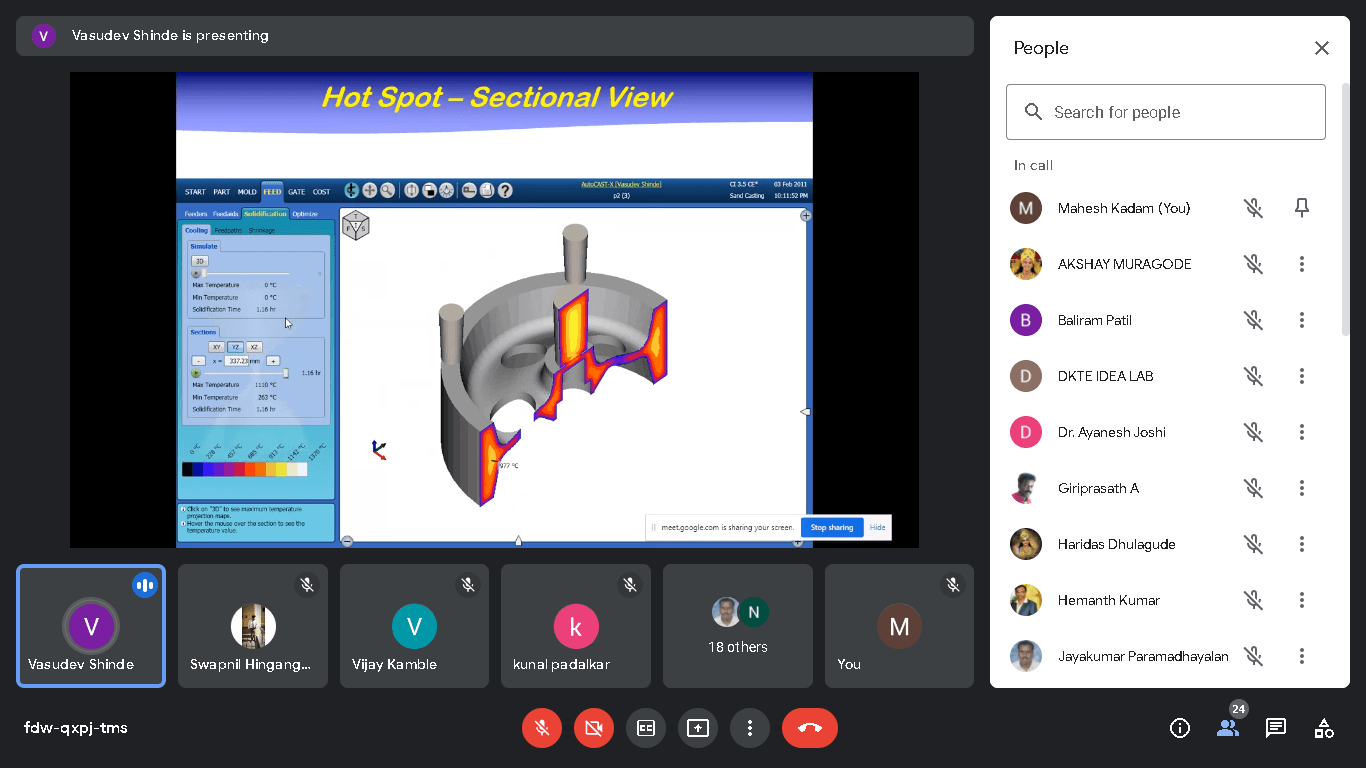This screenshot has height=768, width=1366.
Task: Turn on microphone in call controls
Action: [x=542, y=728]
